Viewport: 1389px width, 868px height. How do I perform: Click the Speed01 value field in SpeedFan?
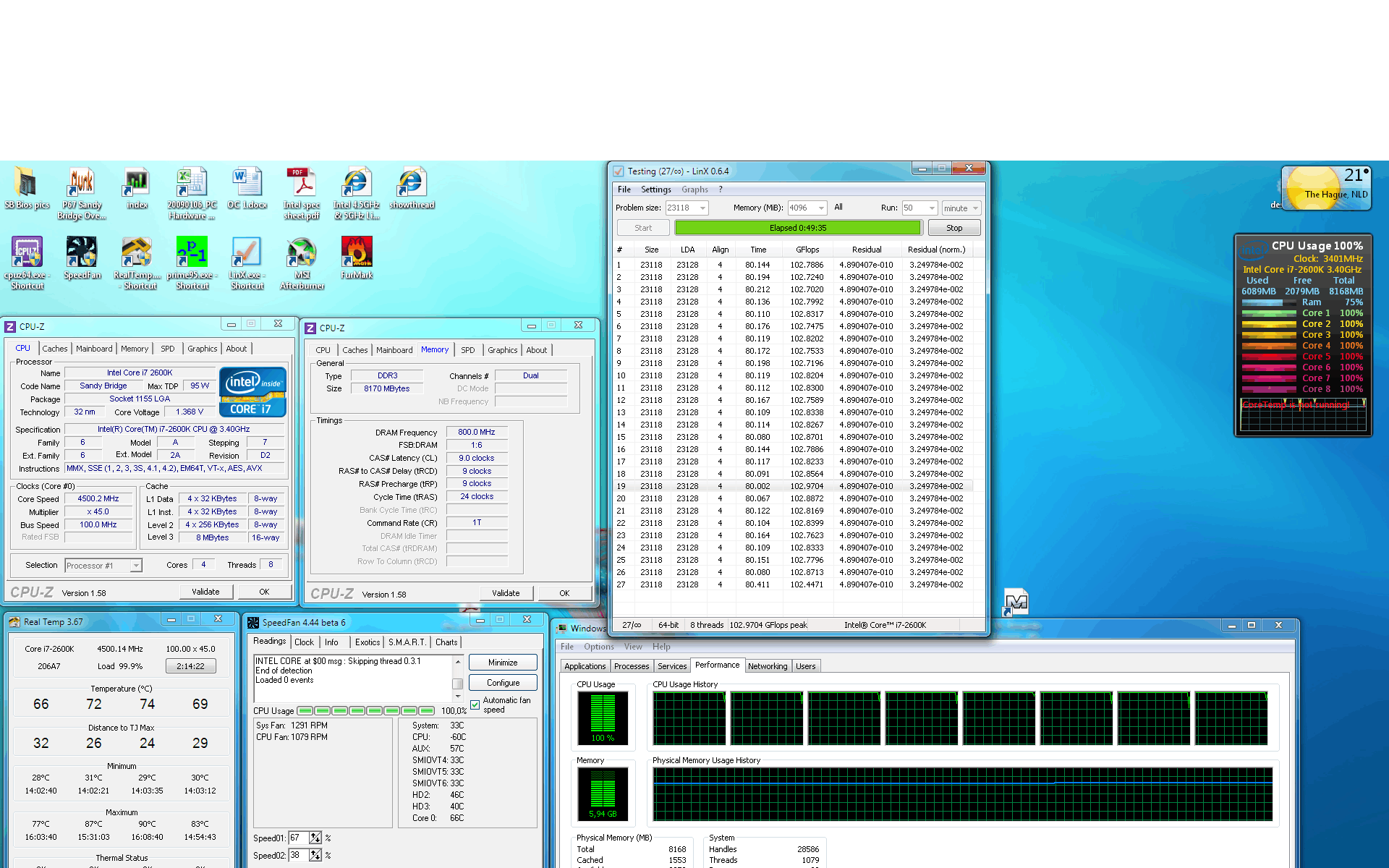[298, 838]
